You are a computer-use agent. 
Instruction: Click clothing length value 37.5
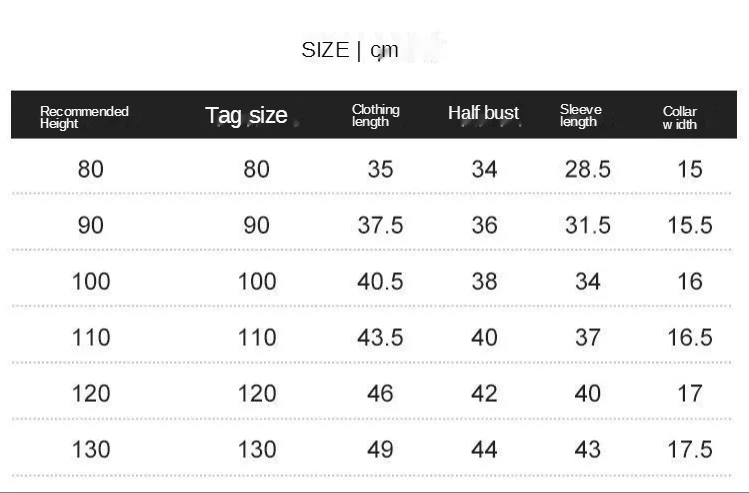point(380,225)
